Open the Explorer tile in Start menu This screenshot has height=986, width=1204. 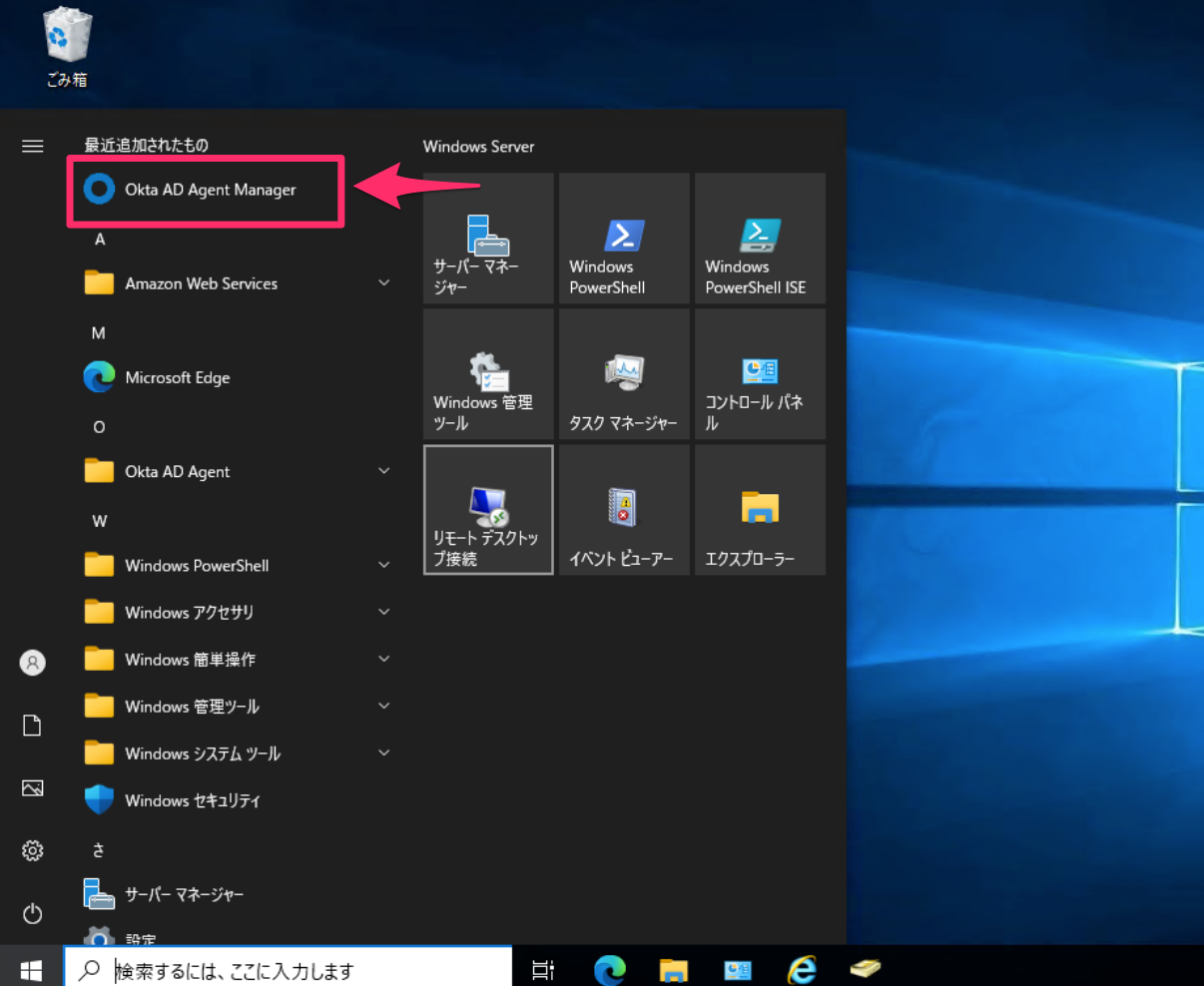[x=760, y=510]
